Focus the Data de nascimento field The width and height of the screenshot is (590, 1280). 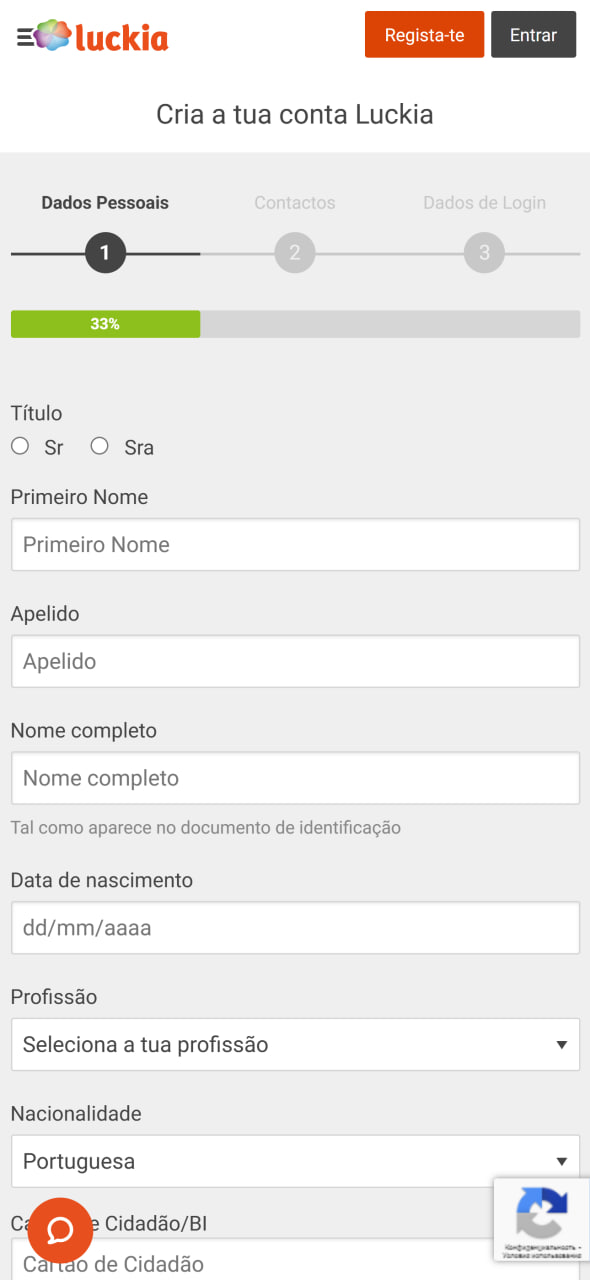[295, 928]
